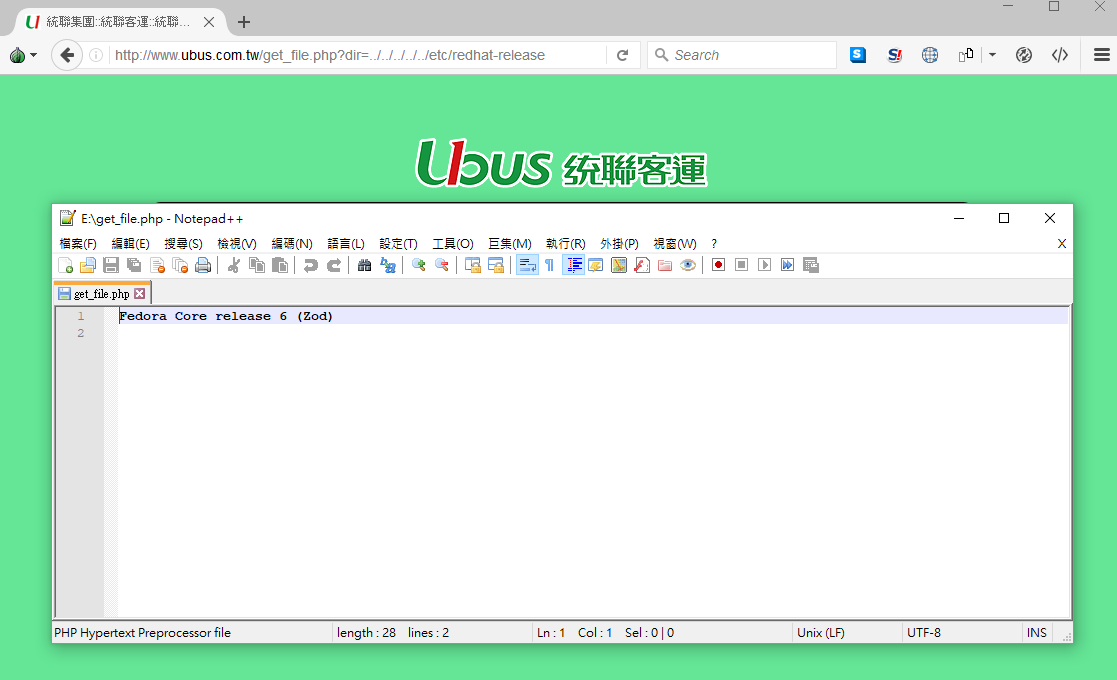Image resolution: width=1117 pixels, height=680 pixels.
Task: Open the 外掛(P) menu
Action: [619, 244]
